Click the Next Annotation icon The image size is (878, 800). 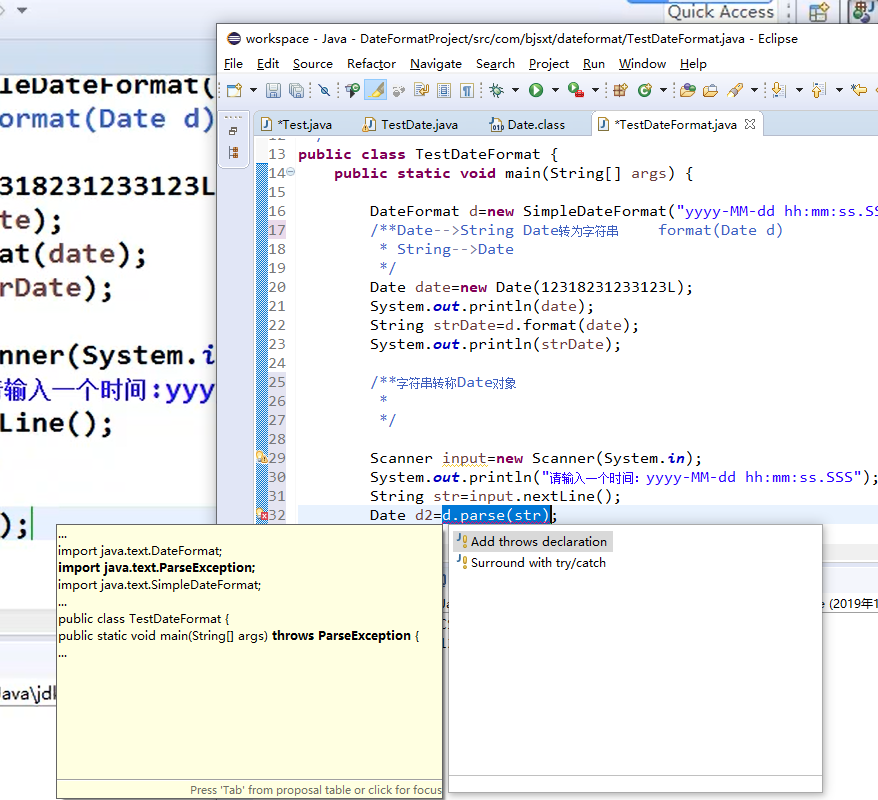click(778, 90)
